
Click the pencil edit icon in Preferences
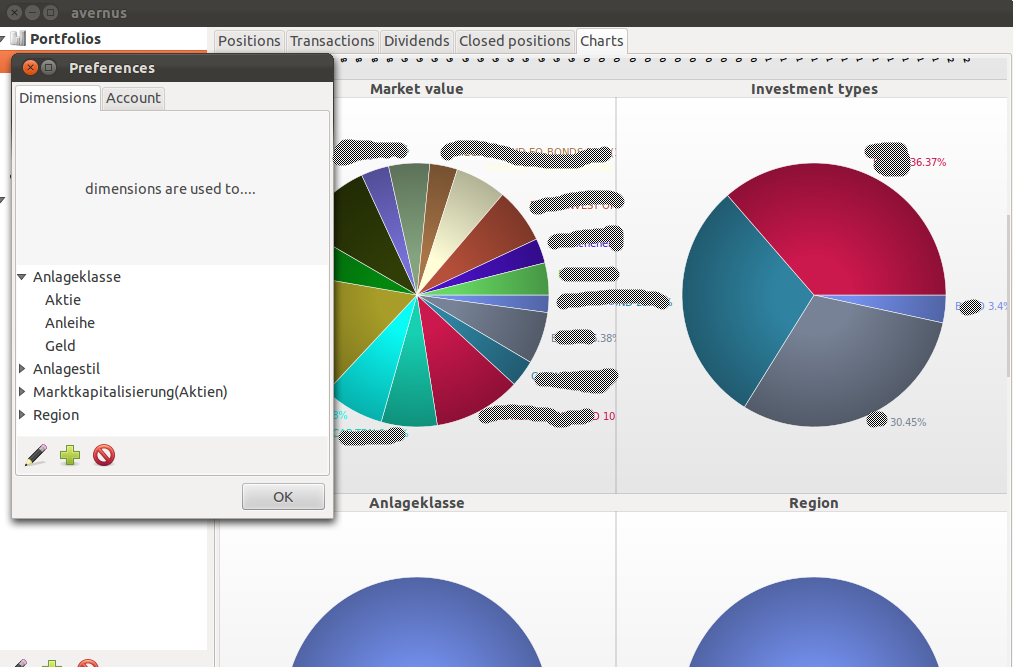point(36,455)
